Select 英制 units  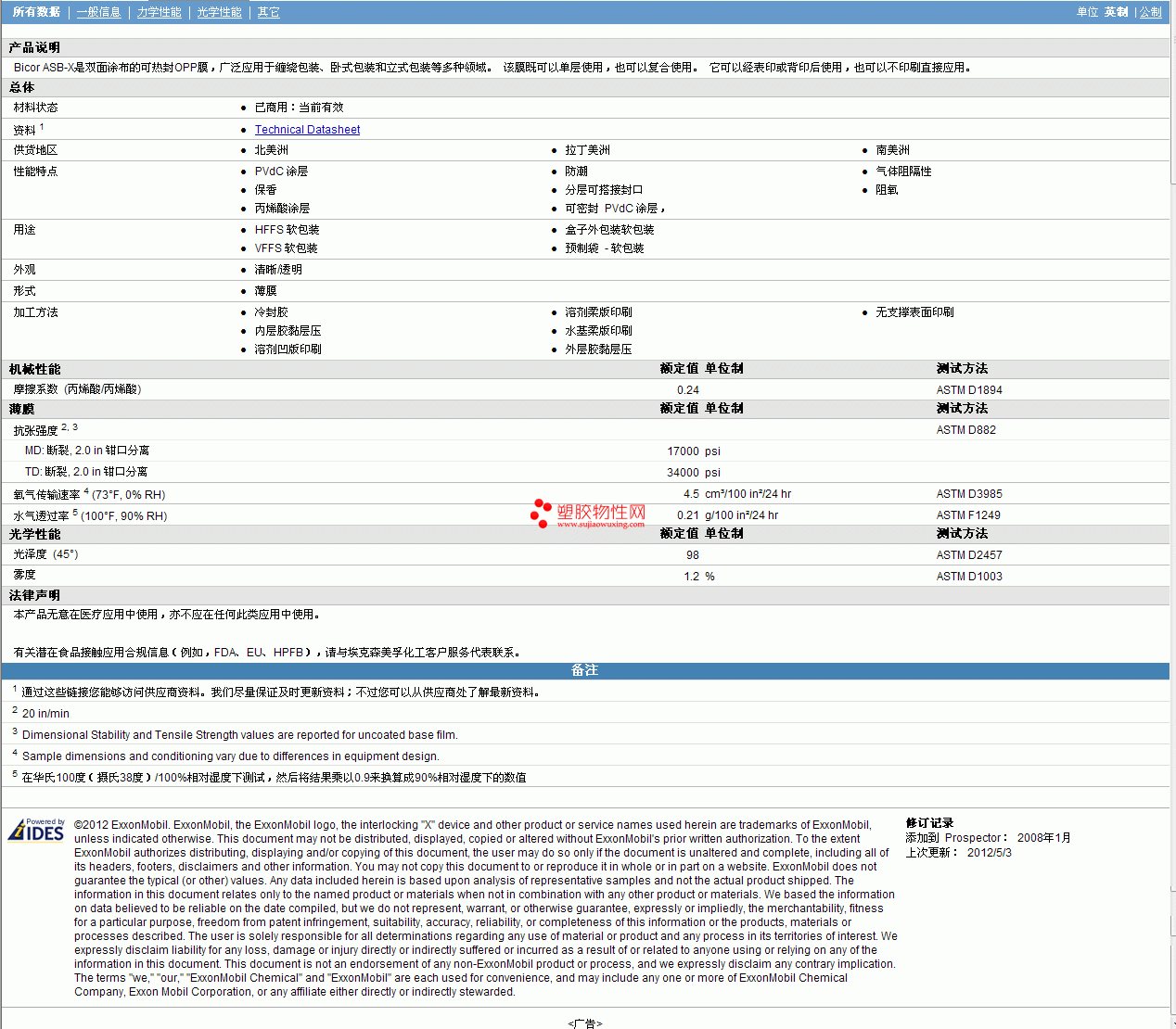[x=1116, y=12]
